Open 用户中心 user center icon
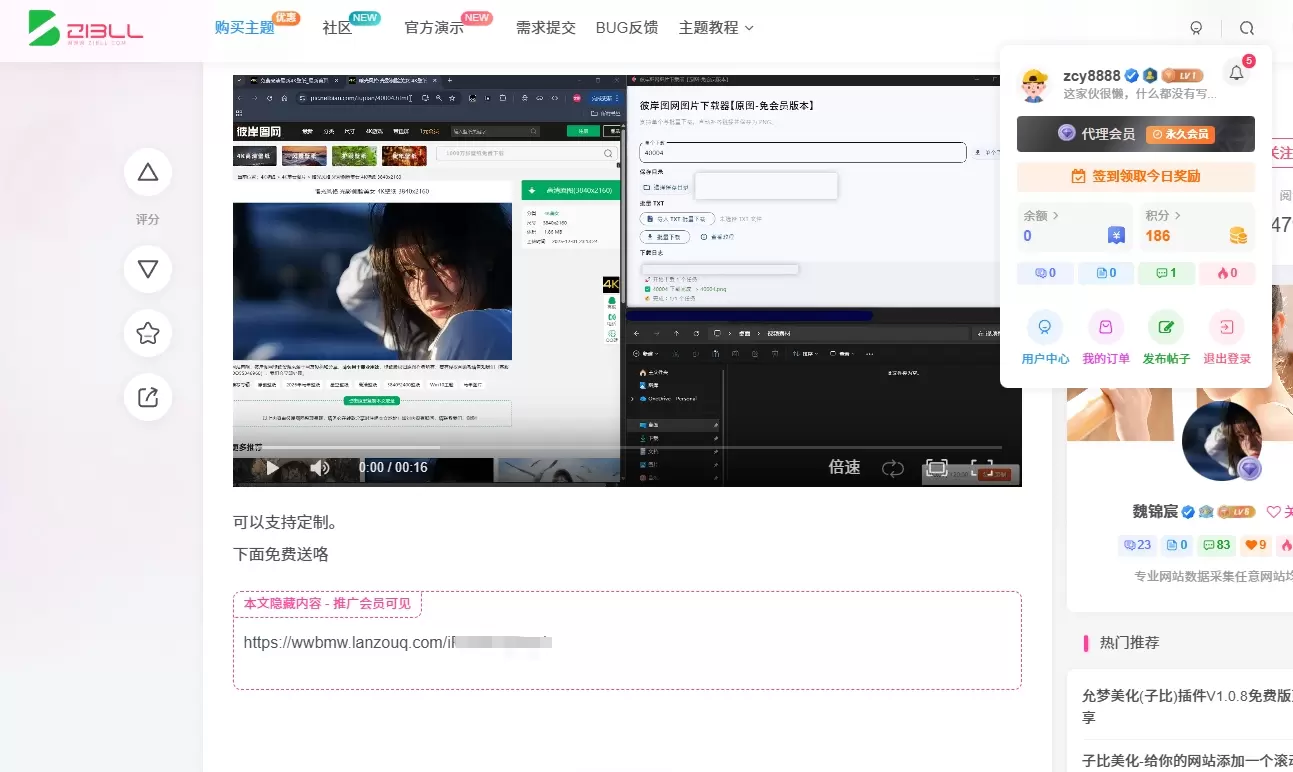 (1045, 326)
